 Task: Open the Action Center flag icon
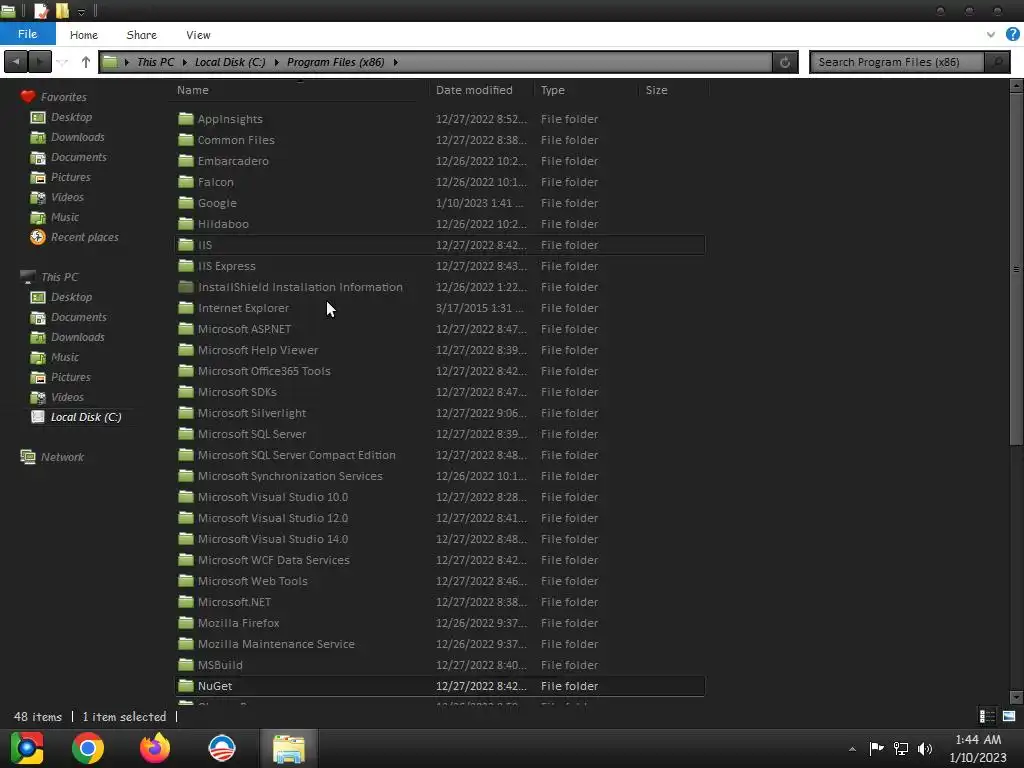tap(876, 748)
